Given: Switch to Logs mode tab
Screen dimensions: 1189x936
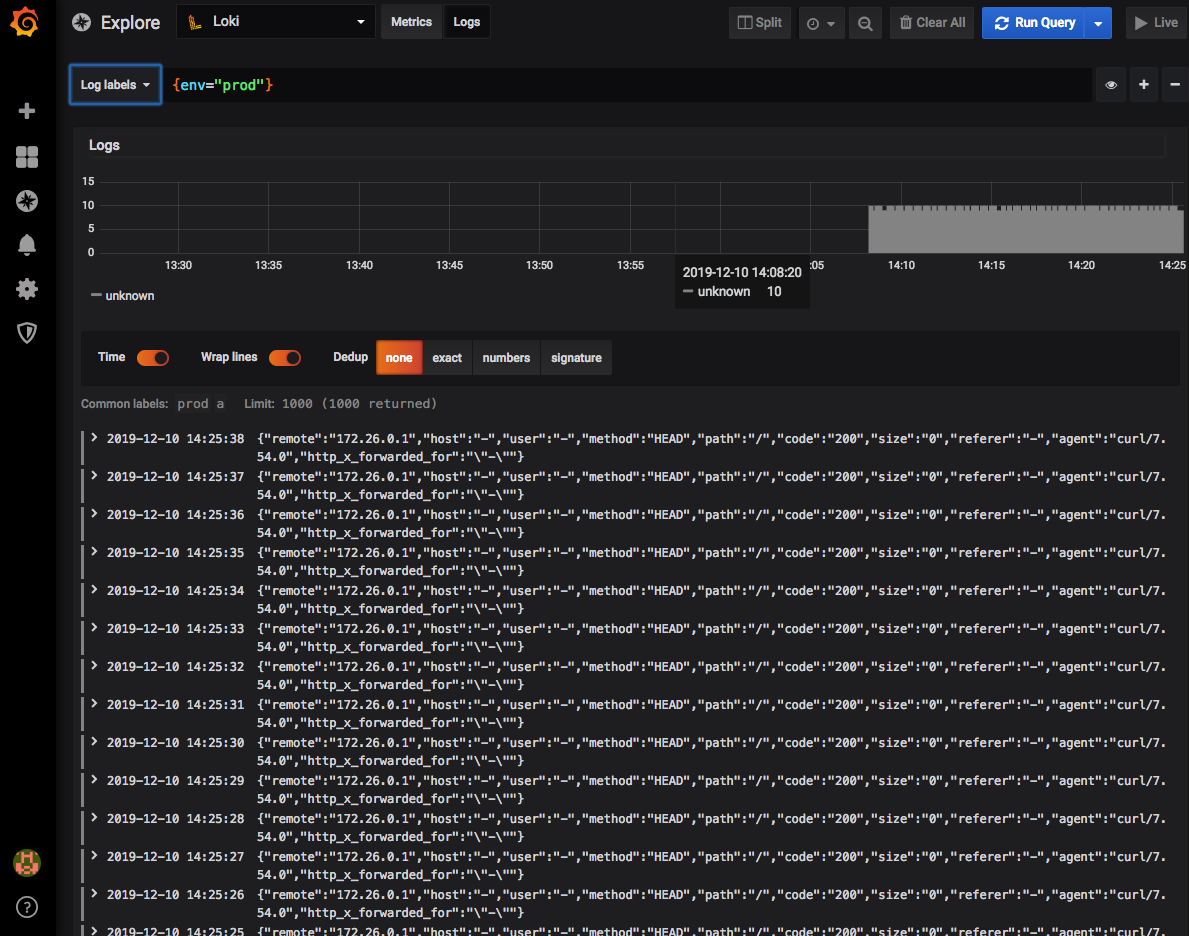Looking at the screenshot, I should coord(466,22).
